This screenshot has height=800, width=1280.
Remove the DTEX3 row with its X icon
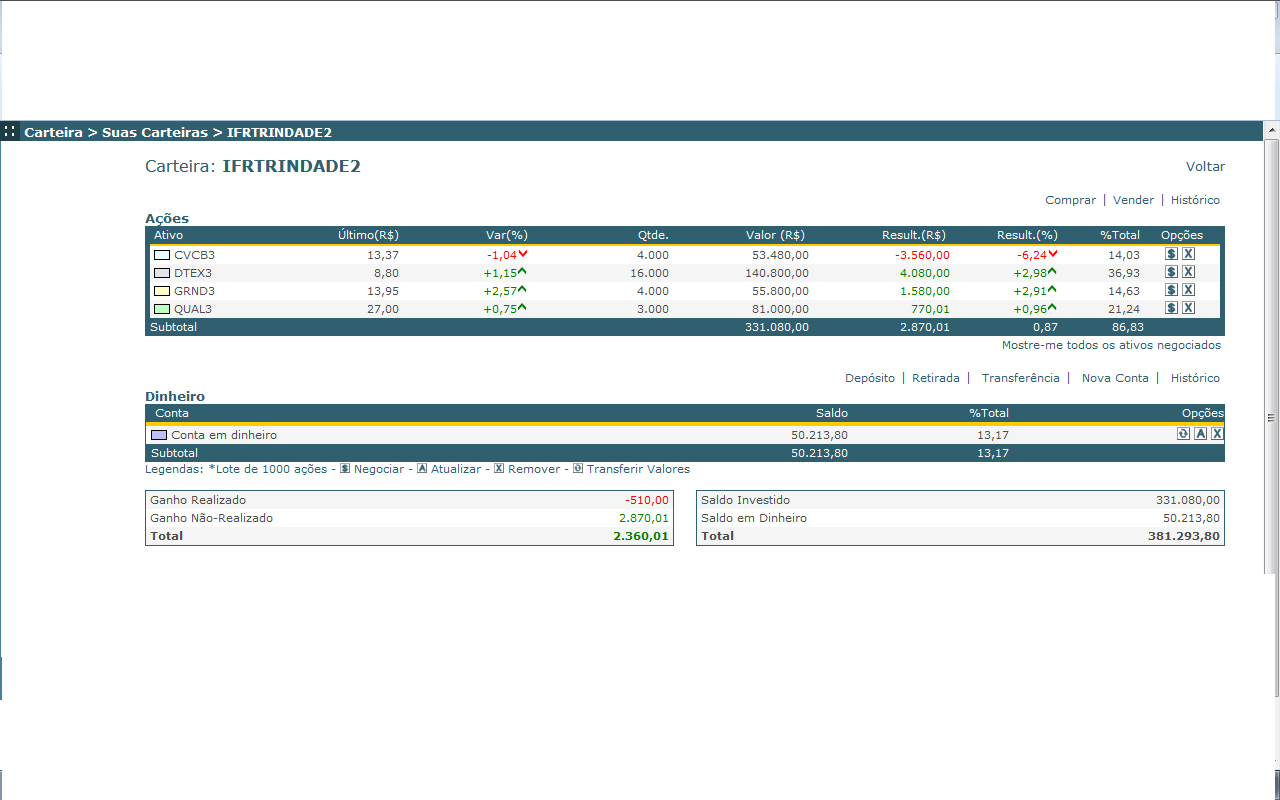1189,272
